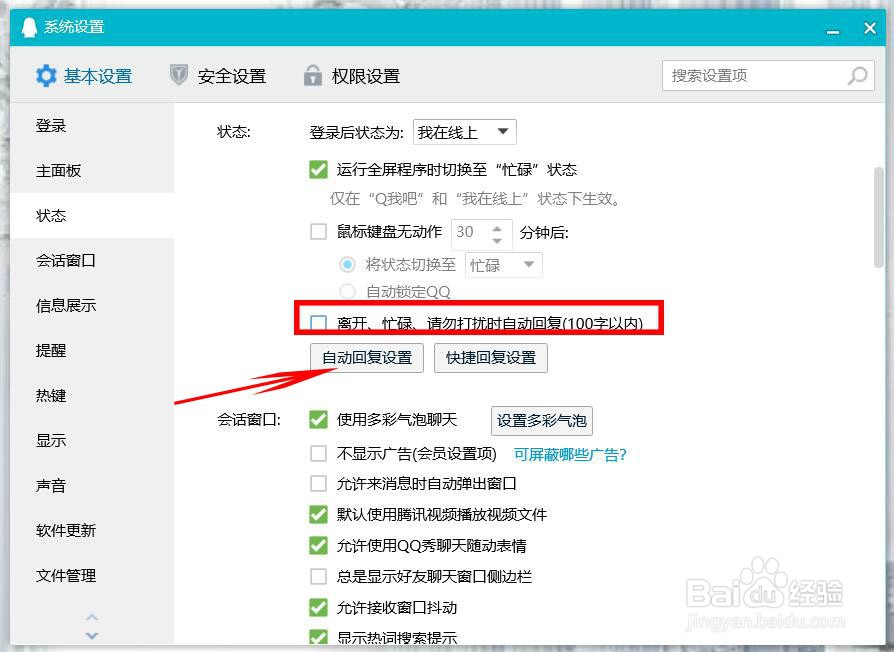Image resolution: width=894 pixels, height=652 pixels.
Task: Open 自动回复设置 button
Action: pyautogui.click(x=367, y=358)
